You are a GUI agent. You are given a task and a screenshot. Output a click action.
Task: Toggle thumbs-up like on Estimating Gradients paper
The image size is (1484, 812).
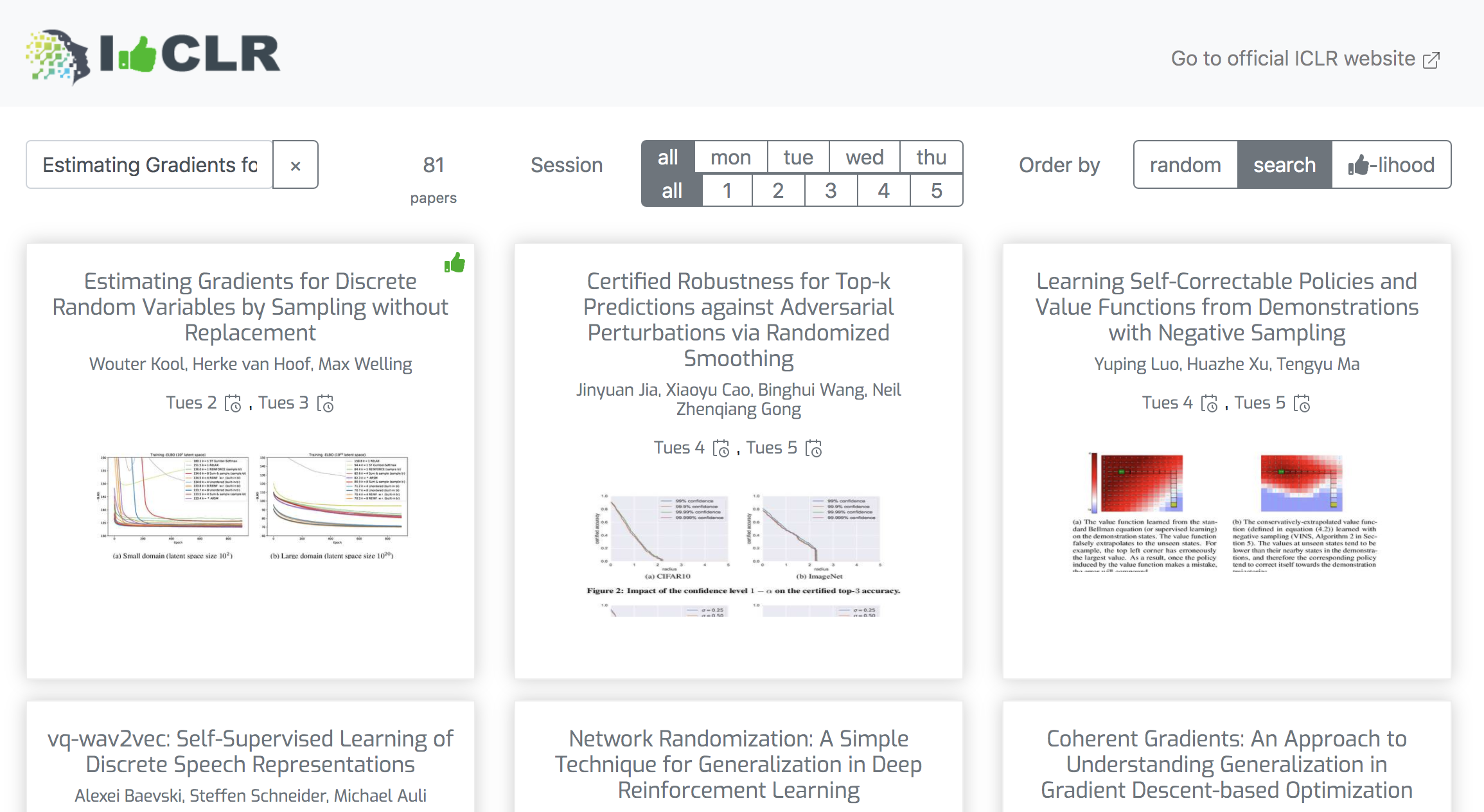click(x=455, y=263)
